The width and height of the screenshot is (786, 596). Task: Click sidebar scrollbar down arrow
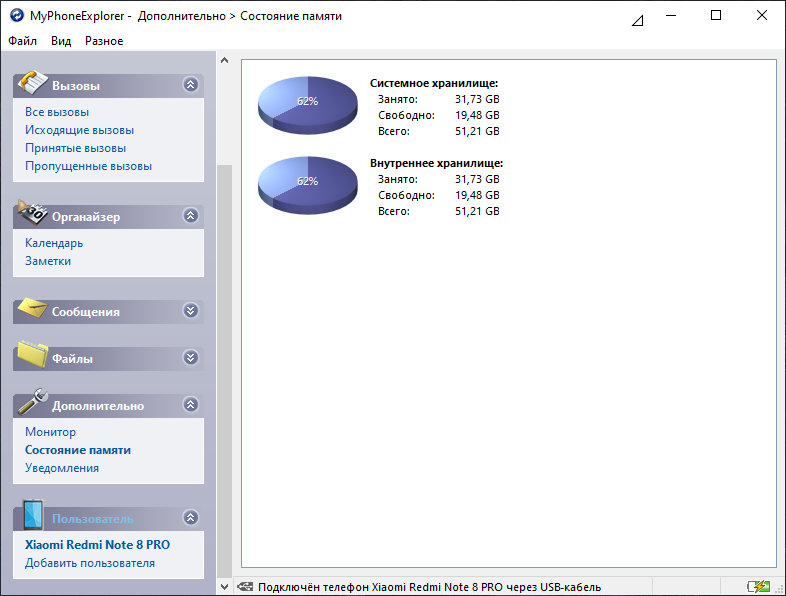(225, 586)
